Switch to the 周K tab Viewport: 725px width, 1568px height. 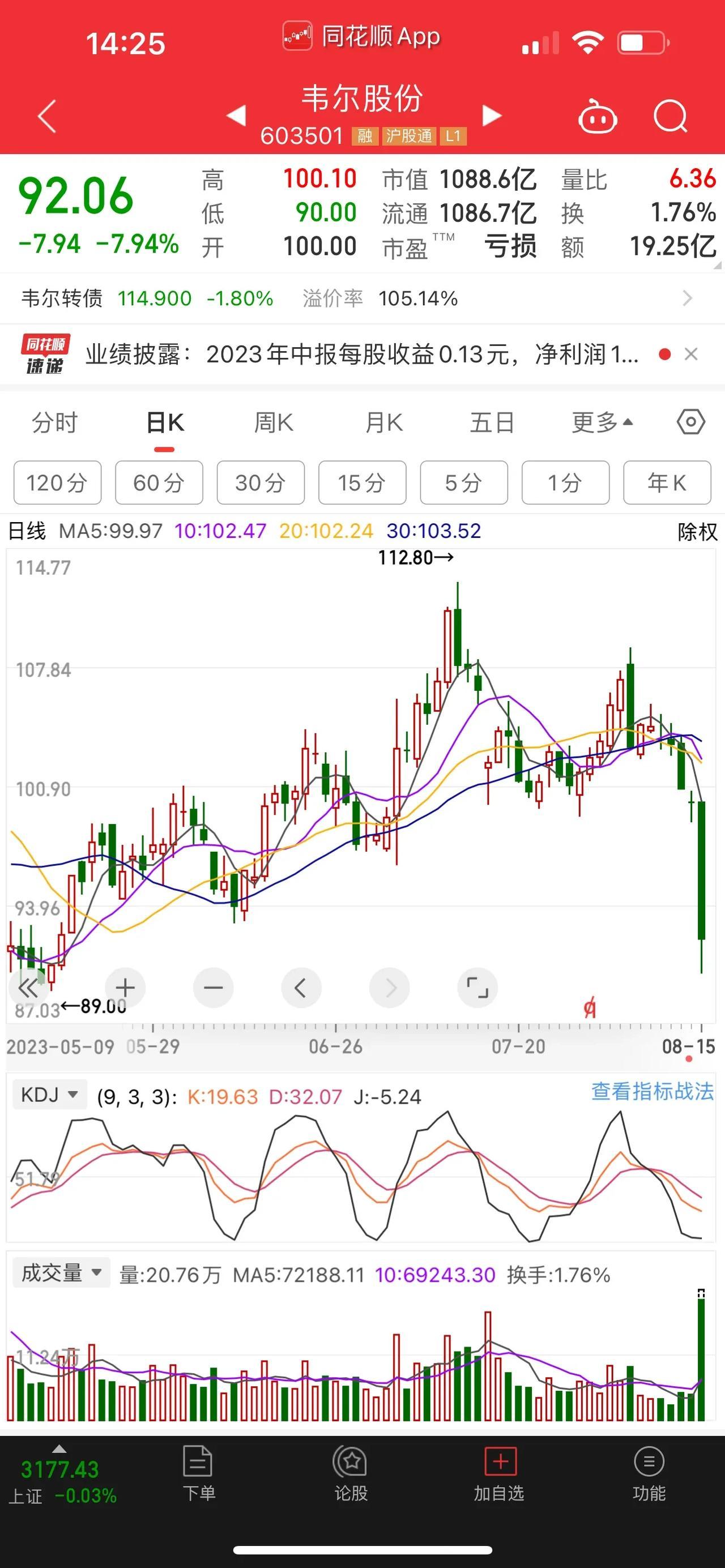274,422
